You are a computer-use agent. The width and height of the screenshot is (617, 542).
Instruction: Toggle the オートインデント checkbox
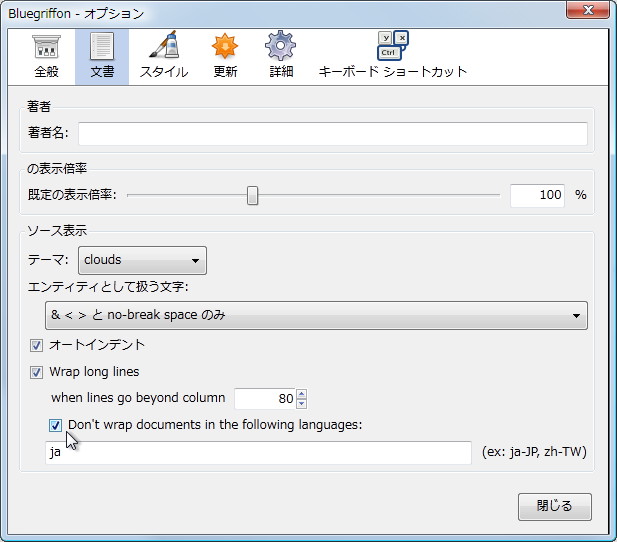coord(37,346)
